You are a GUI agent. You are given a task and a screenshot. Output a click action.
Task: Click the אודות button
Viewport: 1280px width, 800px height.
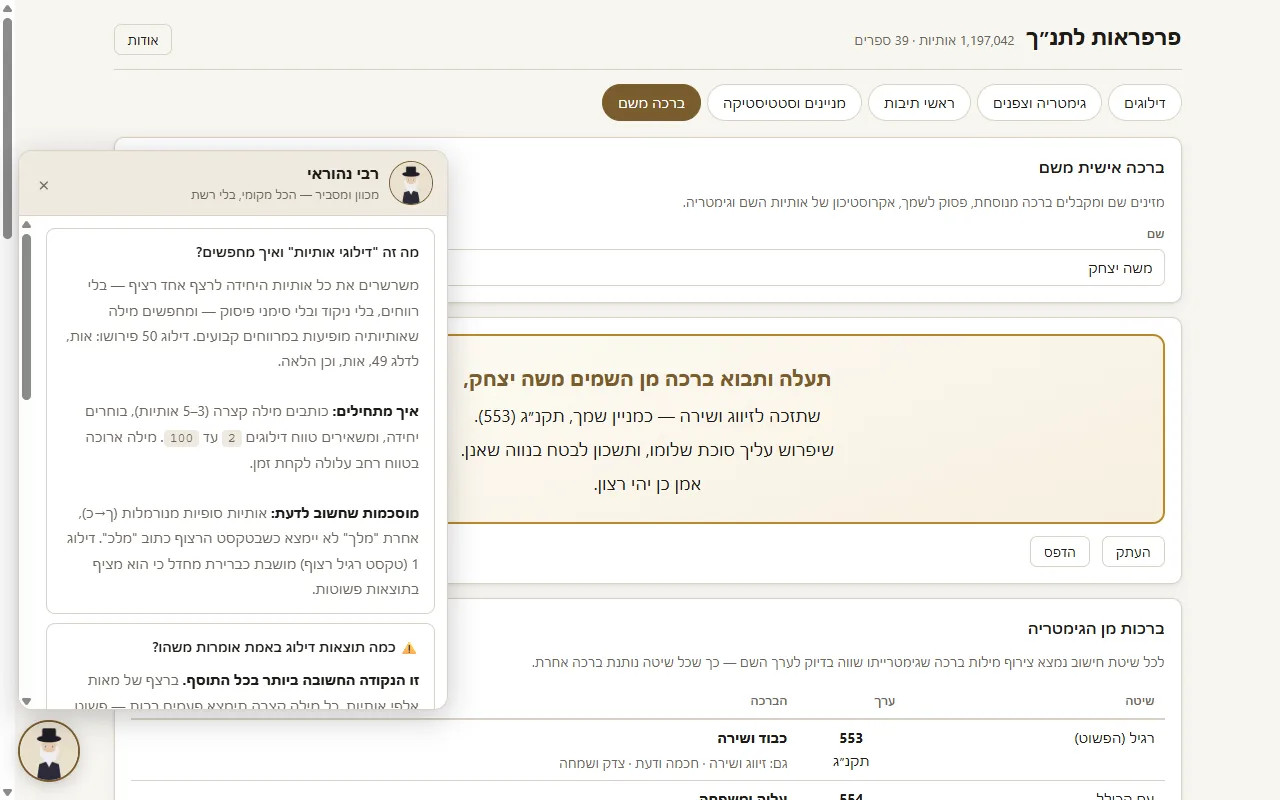coord(143,40)
